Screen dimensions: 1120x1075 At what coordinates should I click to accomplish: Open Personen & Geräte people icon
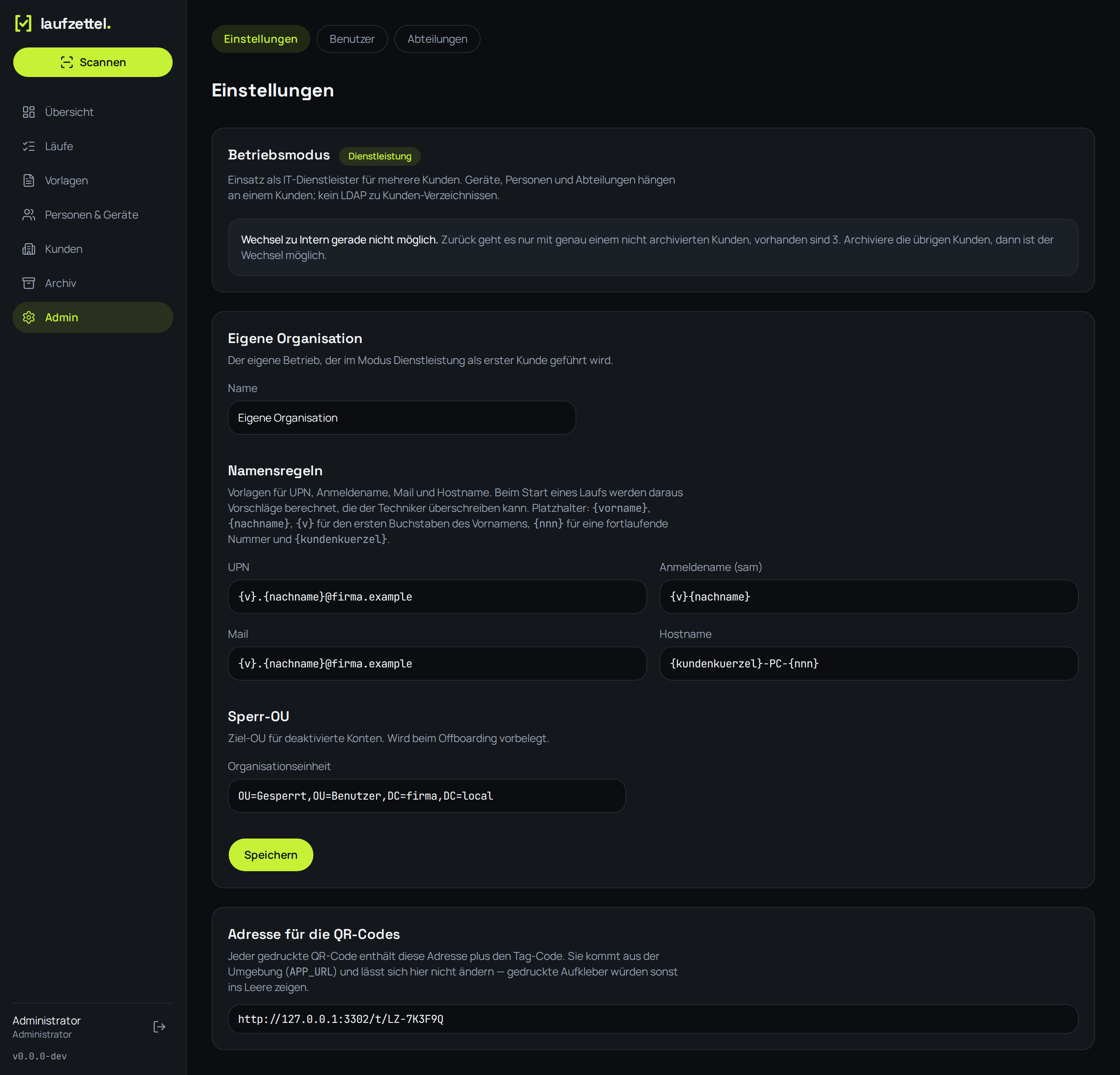click(x=28, y=215)
